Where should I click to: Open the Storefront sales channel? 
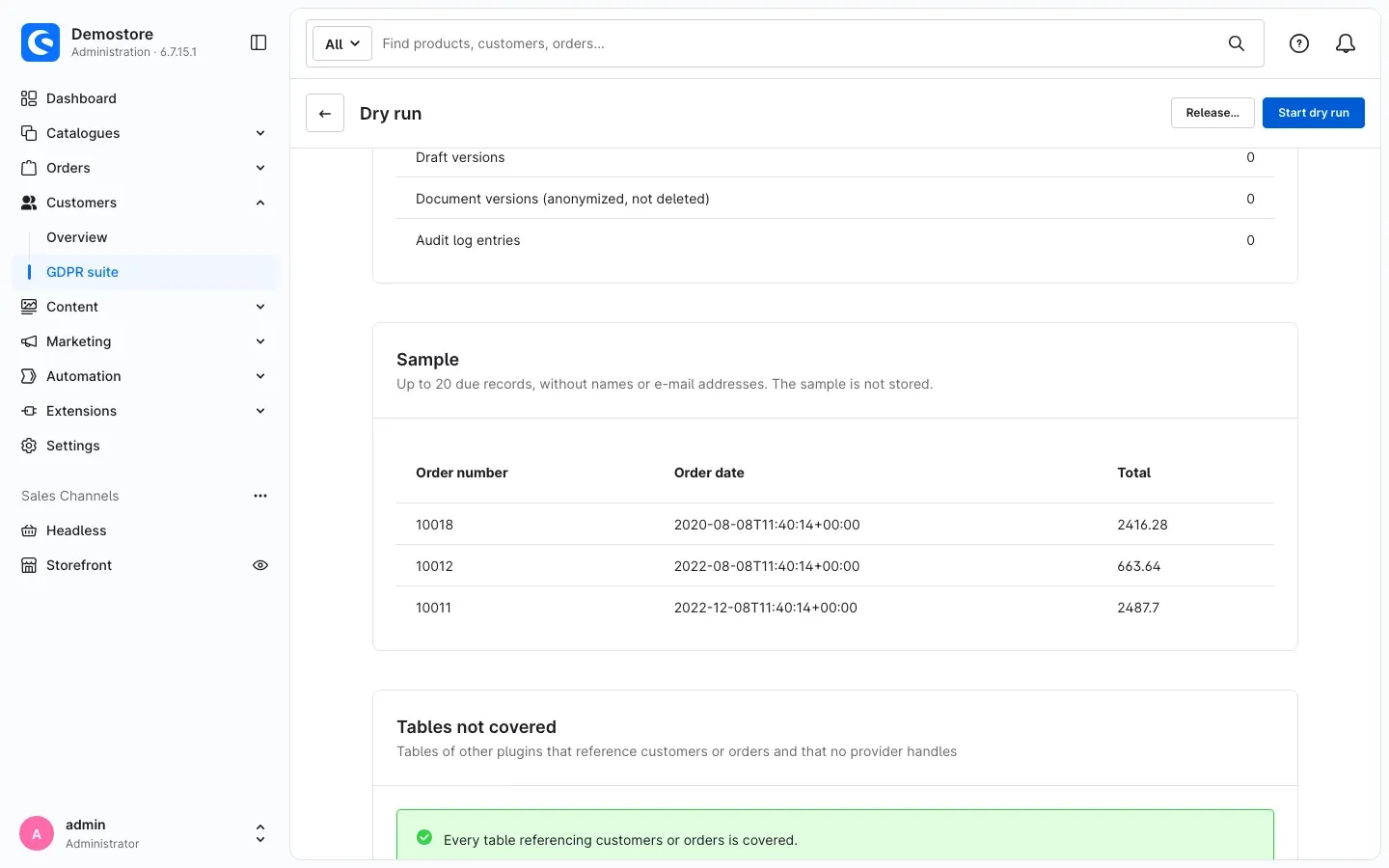click(79, 565)
